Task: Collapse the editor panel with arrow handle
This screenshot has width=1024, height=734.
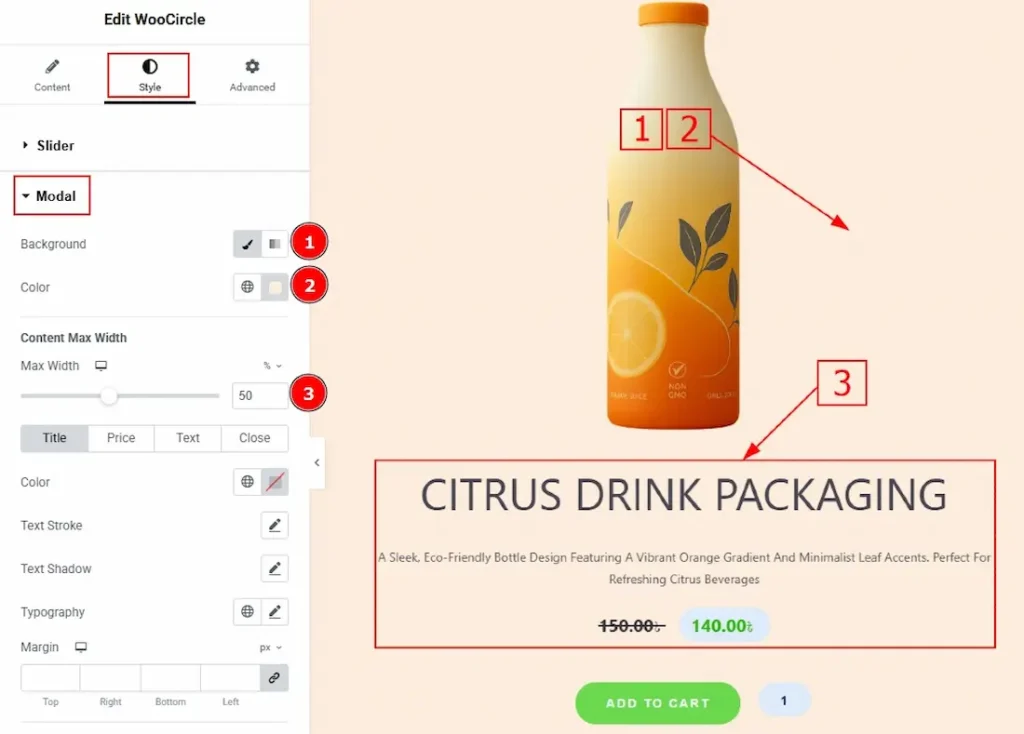Action: tap(316, 463)
